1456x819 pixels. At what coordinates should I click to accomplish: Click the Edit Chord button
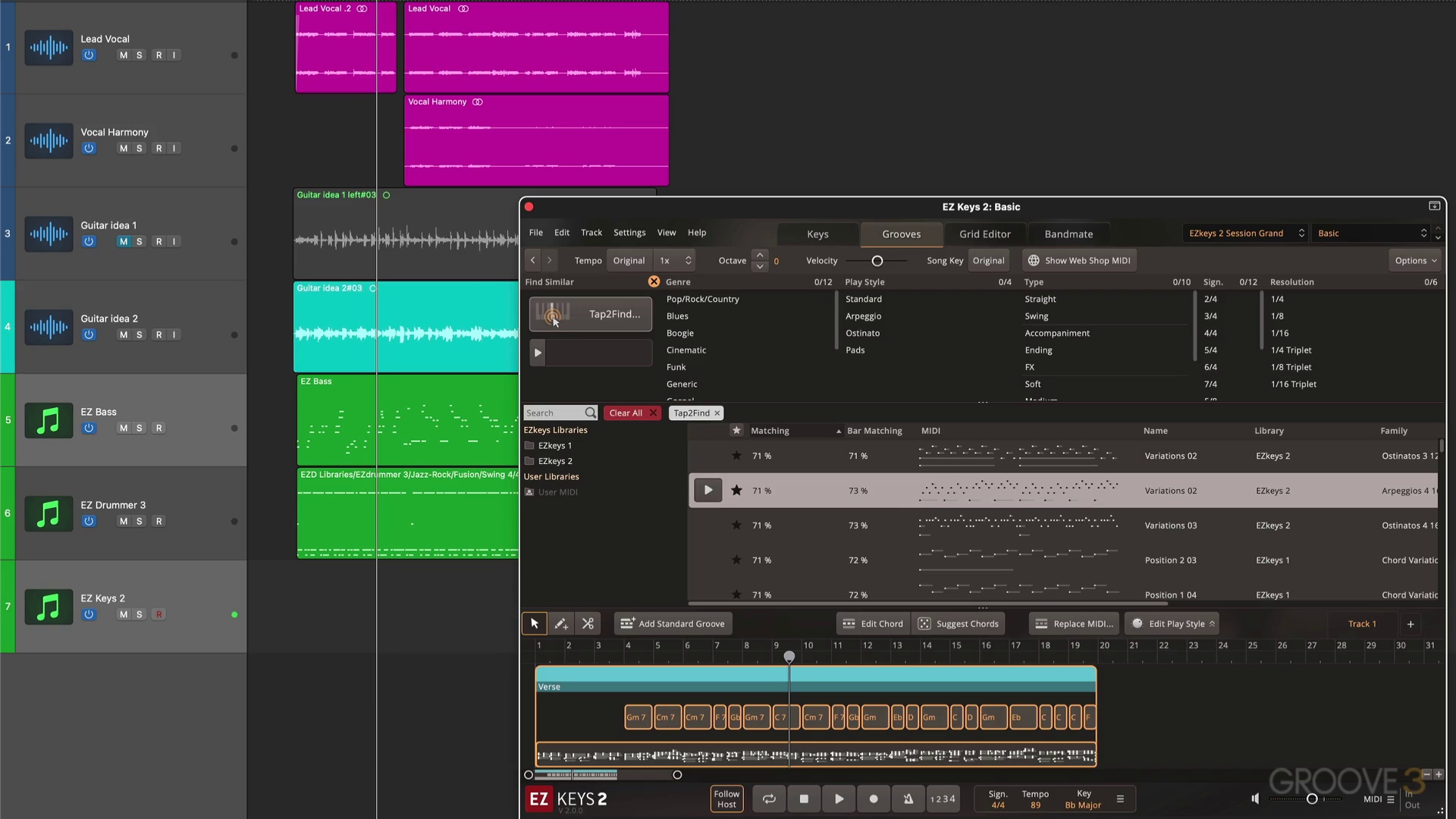(x=873, y=623)
